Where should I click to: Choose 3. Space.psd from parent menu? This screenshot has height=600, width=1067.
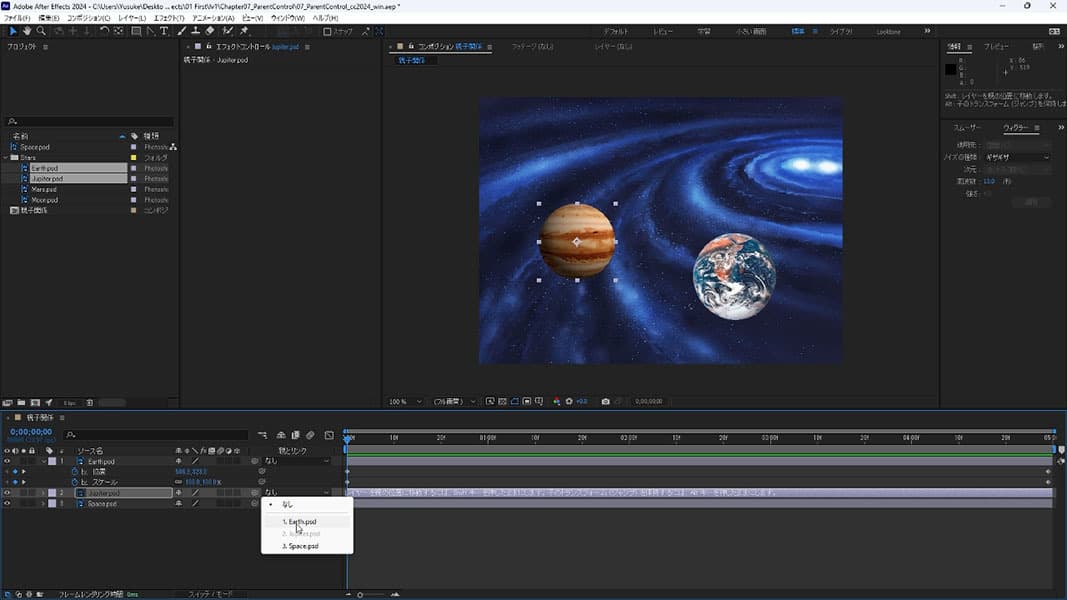[x=300, y=546]
